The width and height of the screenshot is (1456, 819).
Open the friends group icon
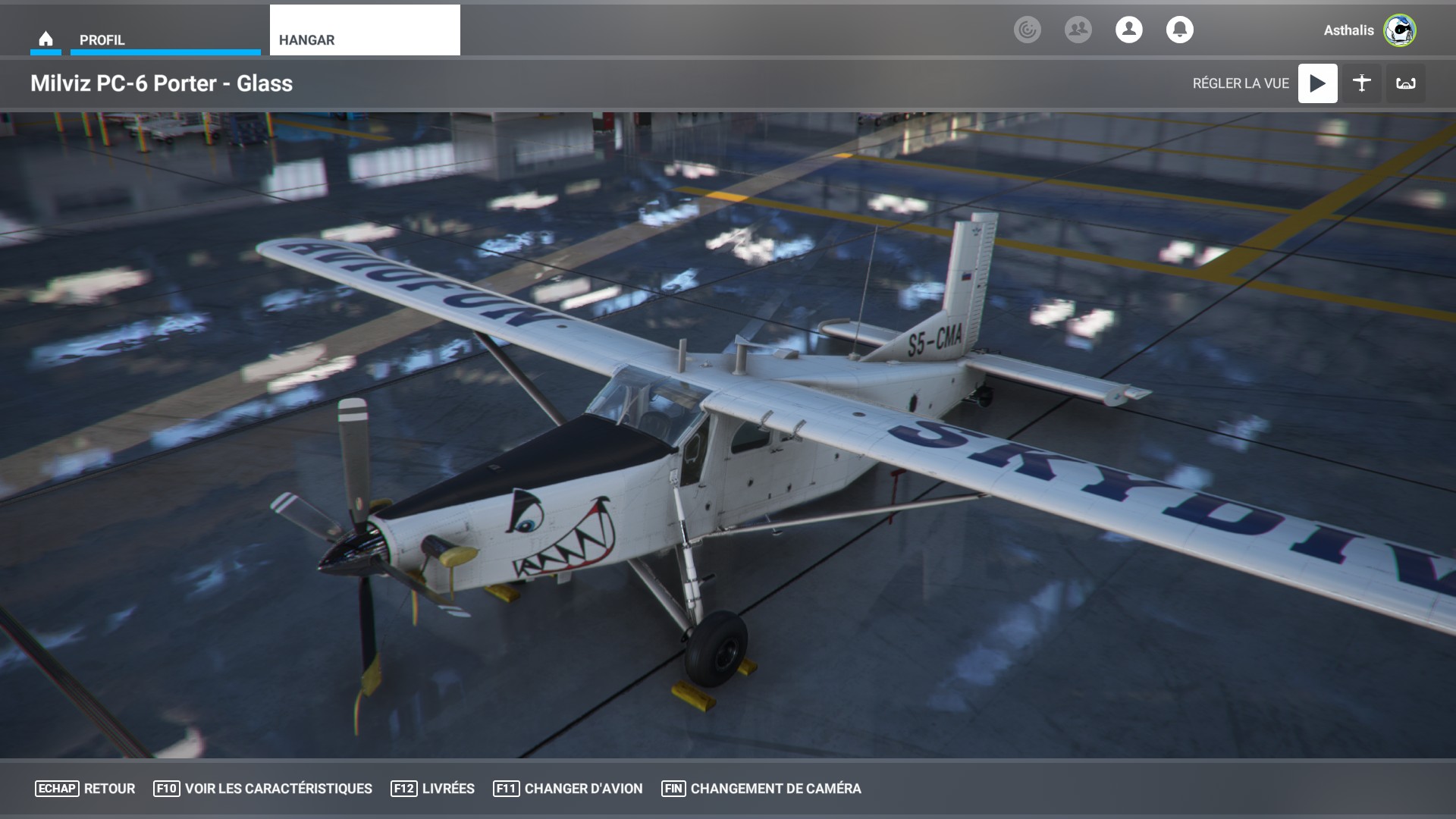(x=1078, y=30)
